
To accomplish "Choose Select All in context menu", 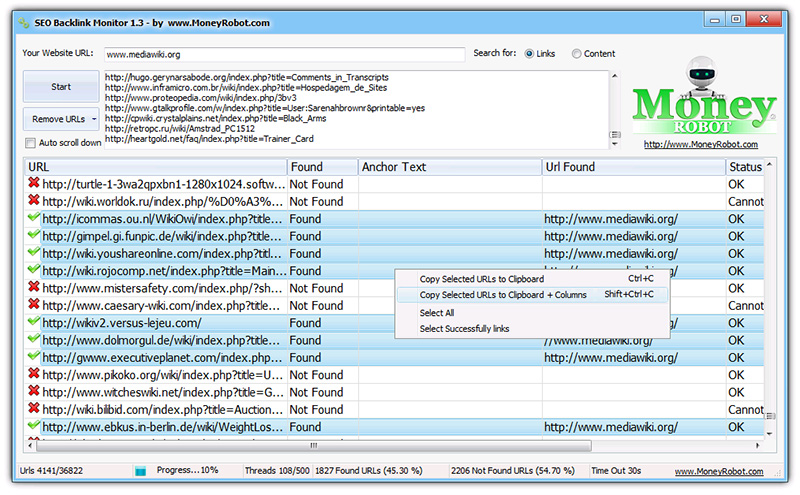I will (x=533, y=313).
